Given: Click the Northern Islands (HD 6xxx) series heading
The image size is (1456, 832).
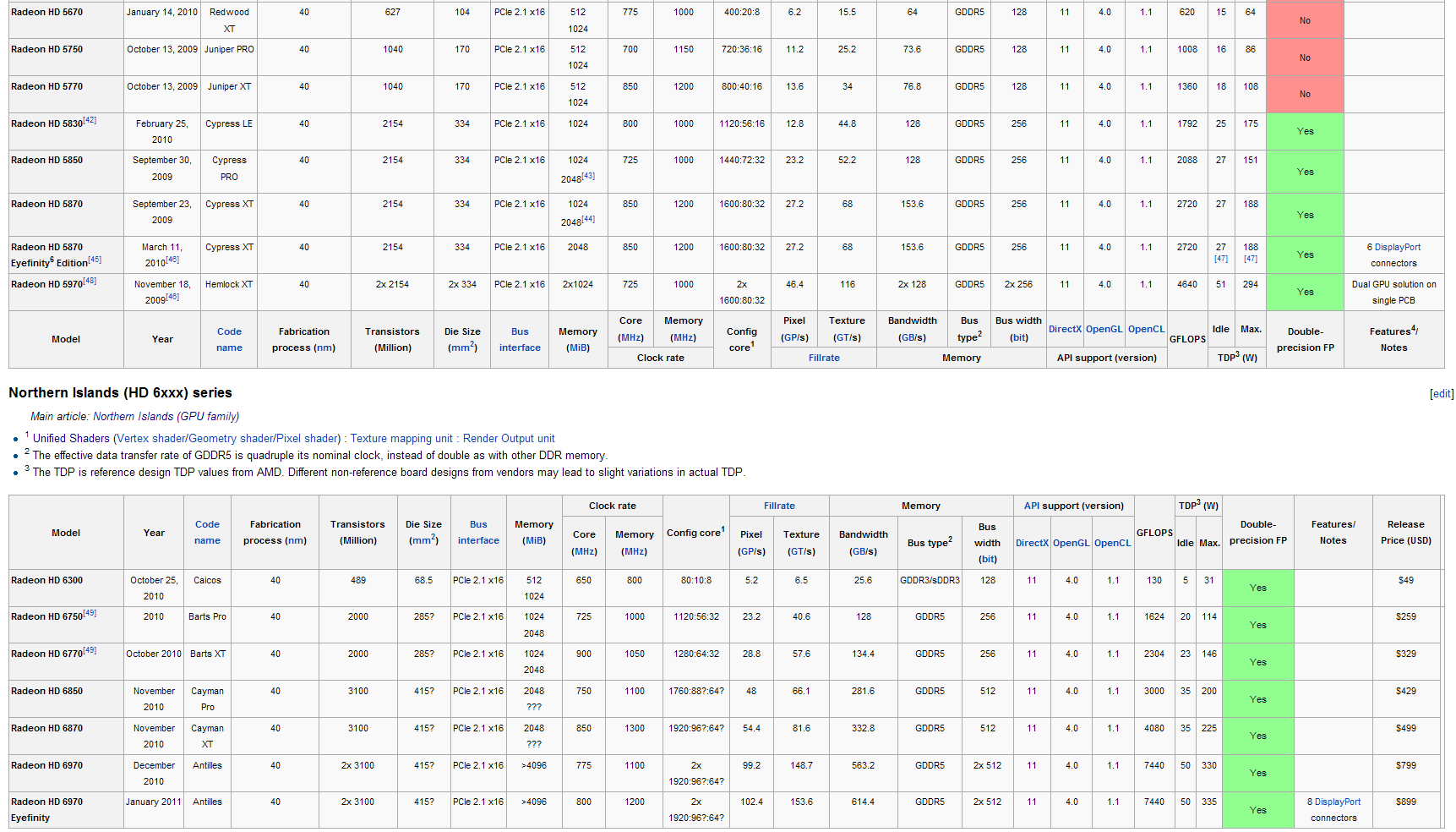Looking at the screenshot, I should [x=120, y=392].
